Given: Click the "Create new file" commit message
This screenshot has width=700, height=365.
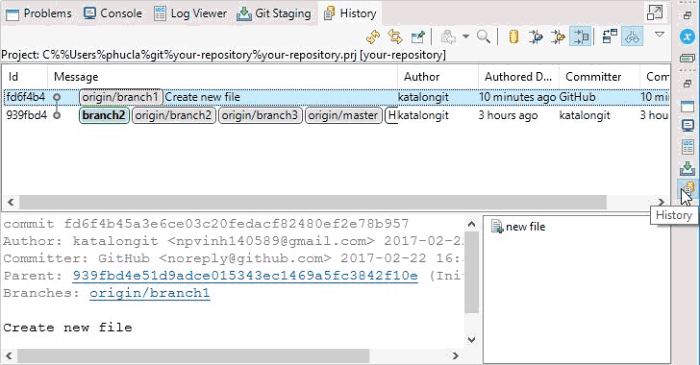Looking at the screenshot, I should coord(202,97).
